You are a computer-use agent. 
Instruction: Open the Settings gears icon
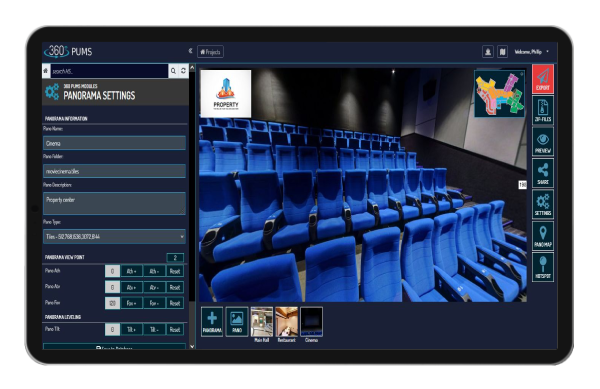click(x=543, y=205)
